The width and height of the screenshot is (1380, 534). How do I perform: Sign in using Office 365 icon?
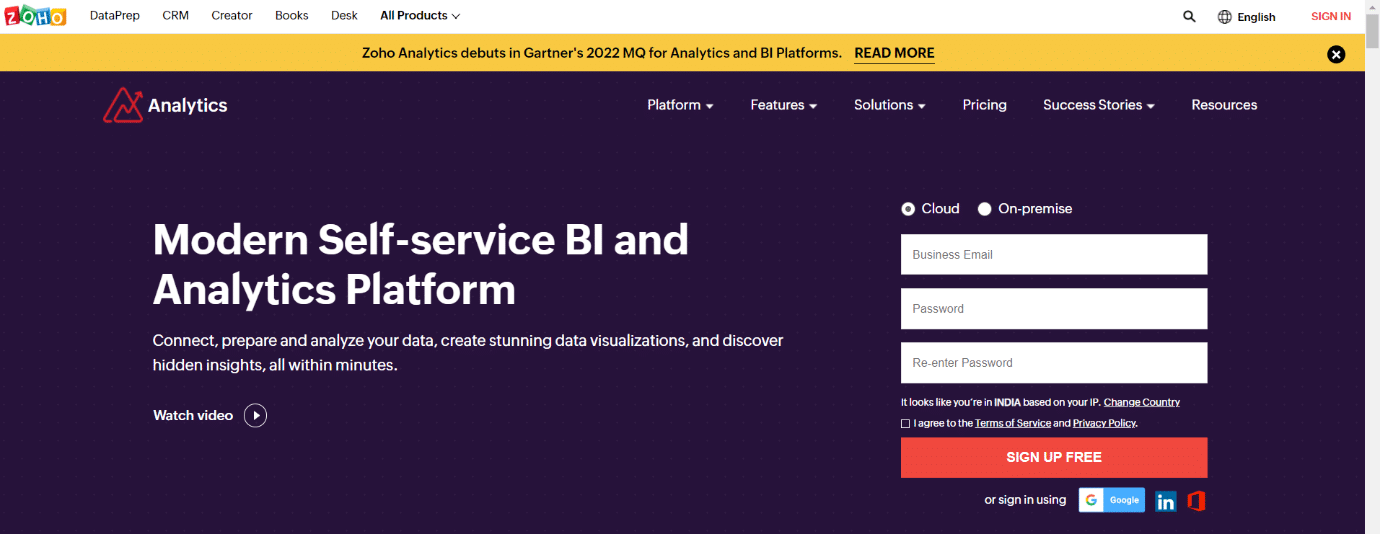pyautogui.click(x=1196, y=501)
